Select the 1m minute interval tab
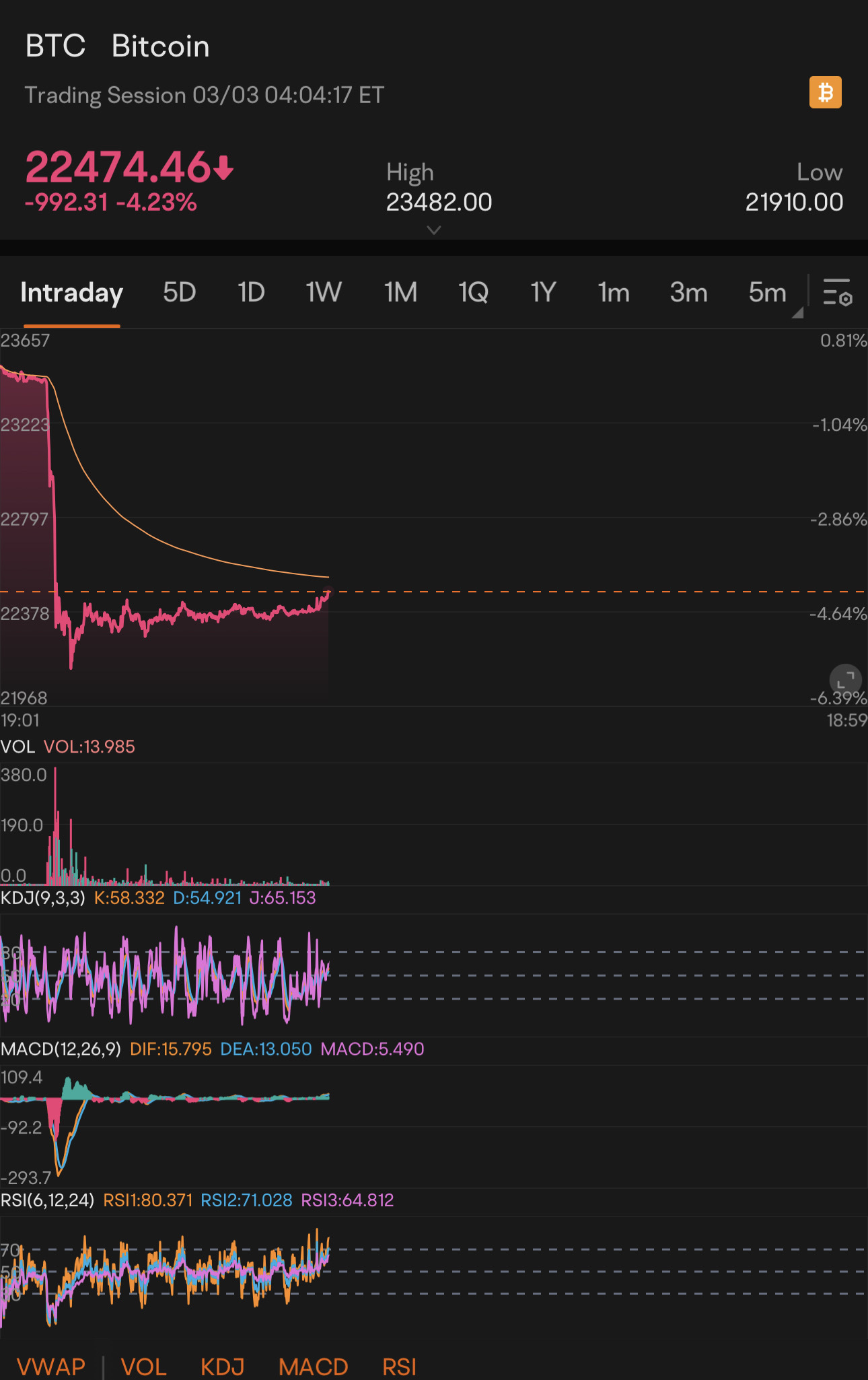The width and height of the screenshot is (868, 1380). pos(614,293)
